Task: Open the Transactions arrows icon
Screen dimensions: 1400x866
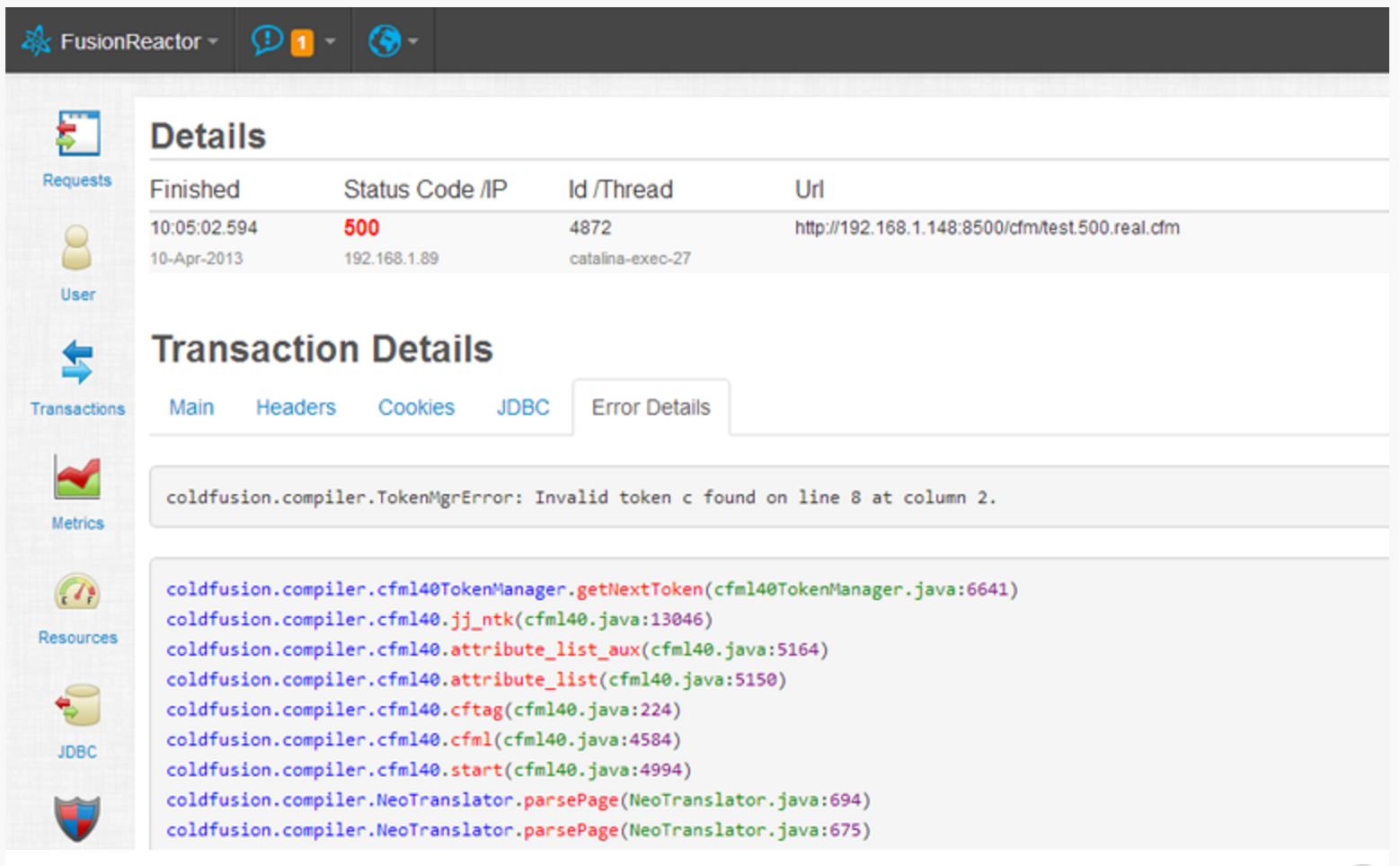Action: coord(77,362)
